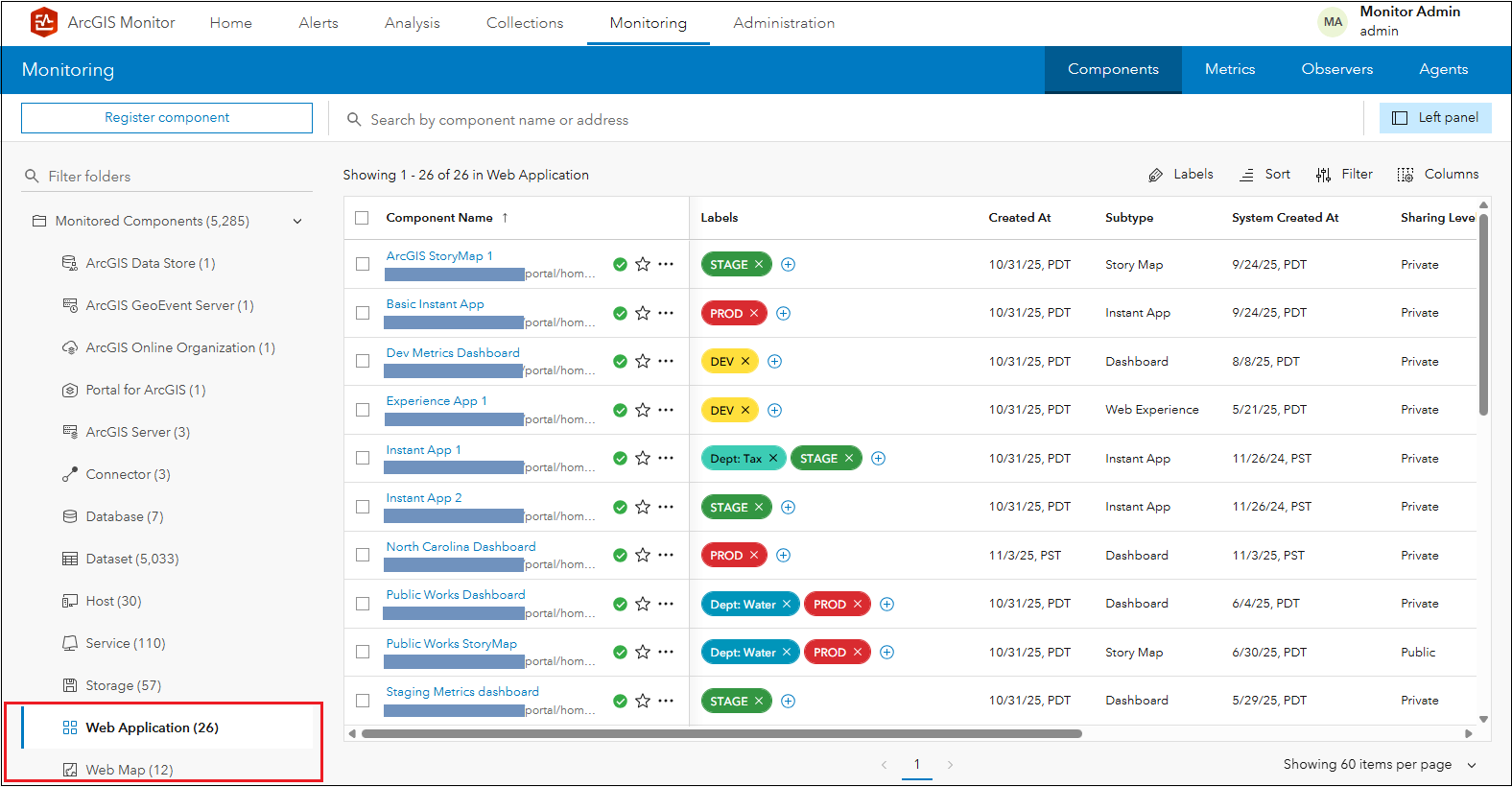Tick the Dev Metrics Dashboard checkbox

[x=363, y=361]
